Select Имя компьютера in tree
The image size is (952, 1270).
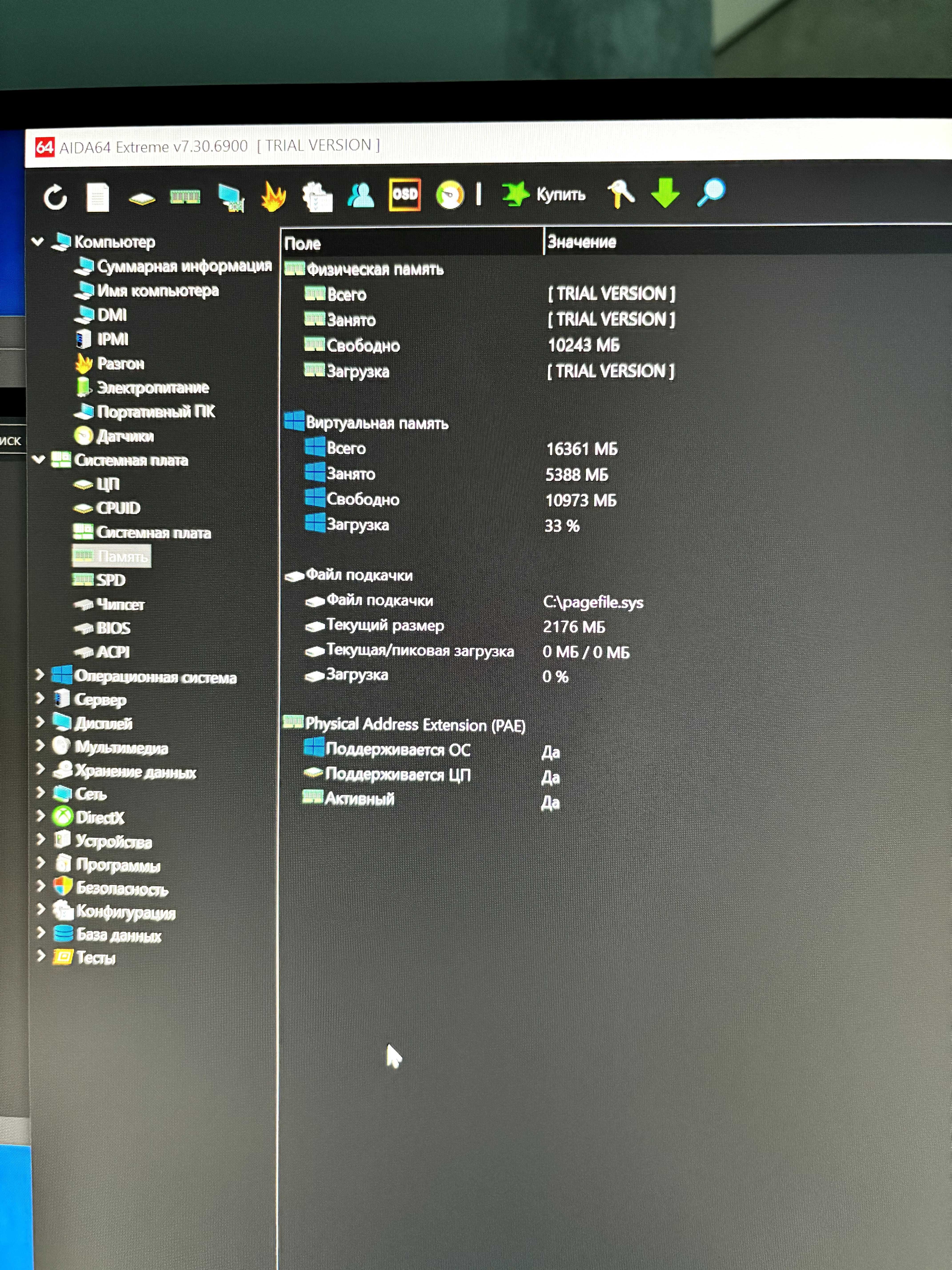147,291
